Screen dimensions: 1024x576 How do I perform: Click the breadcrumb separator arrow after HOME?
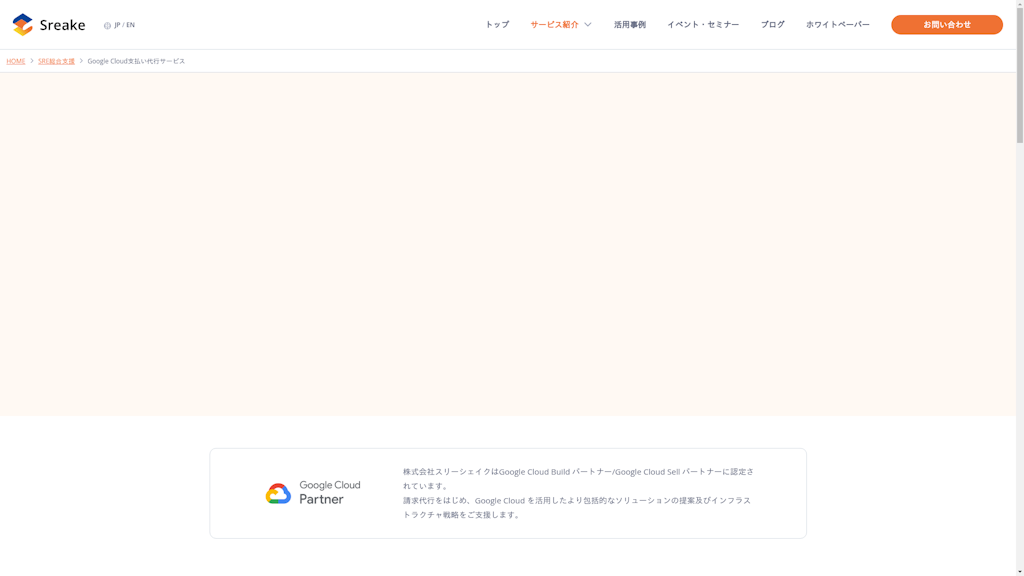click(30, 61)
